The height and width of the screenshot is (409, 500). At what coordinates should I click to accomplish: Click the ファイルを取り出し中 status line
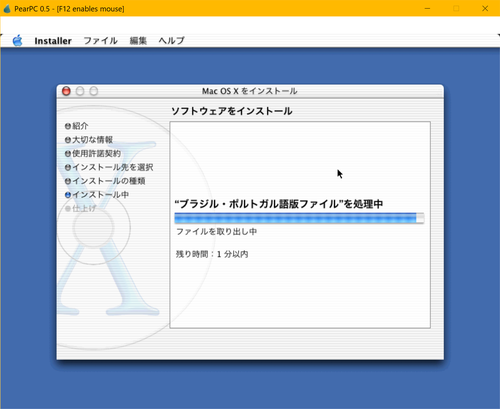[x=216, y=231]
